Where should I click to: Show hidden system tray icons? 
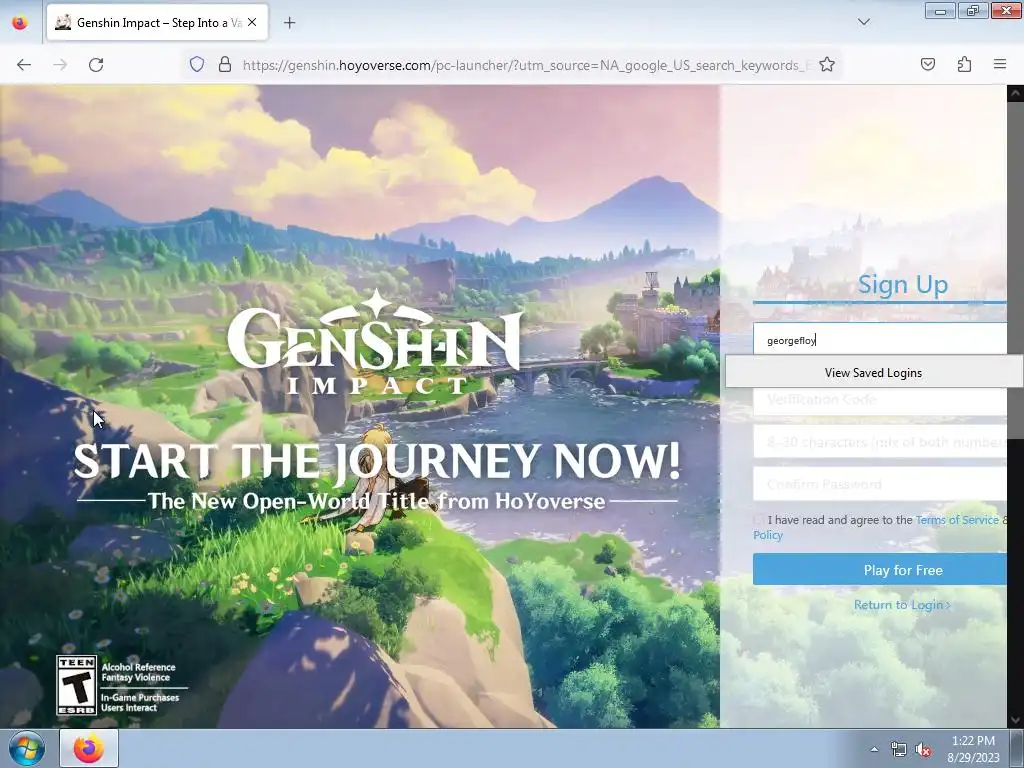tap(874, 749)
